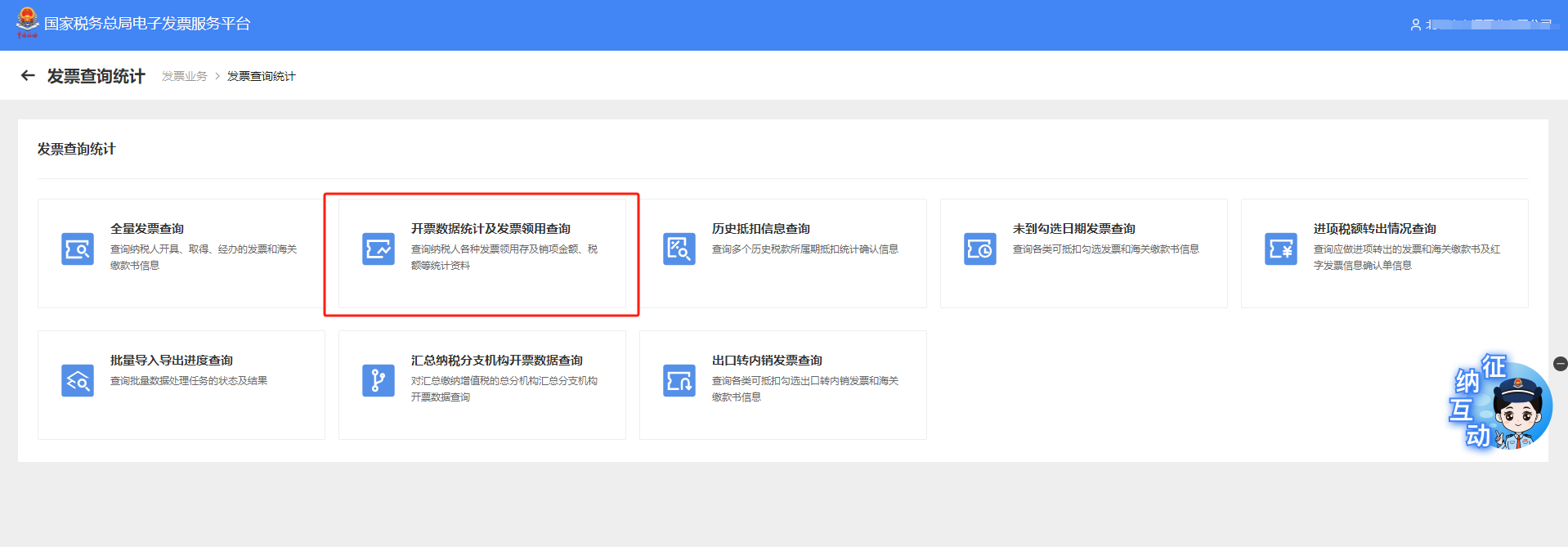Click description 查询应做进项转出的发票和海关缴款书
This screenshot has width=1568, height=547.
[x=1407, y=258]
